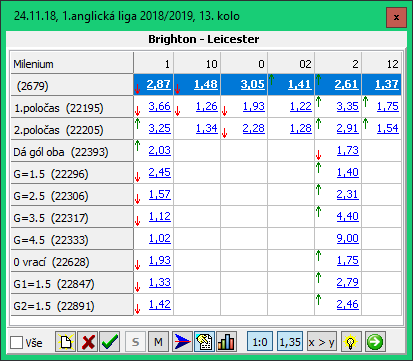Viewport: 413px width, 361px height.
Task: Click second half odds 1,54
Action: coord(388,128)
